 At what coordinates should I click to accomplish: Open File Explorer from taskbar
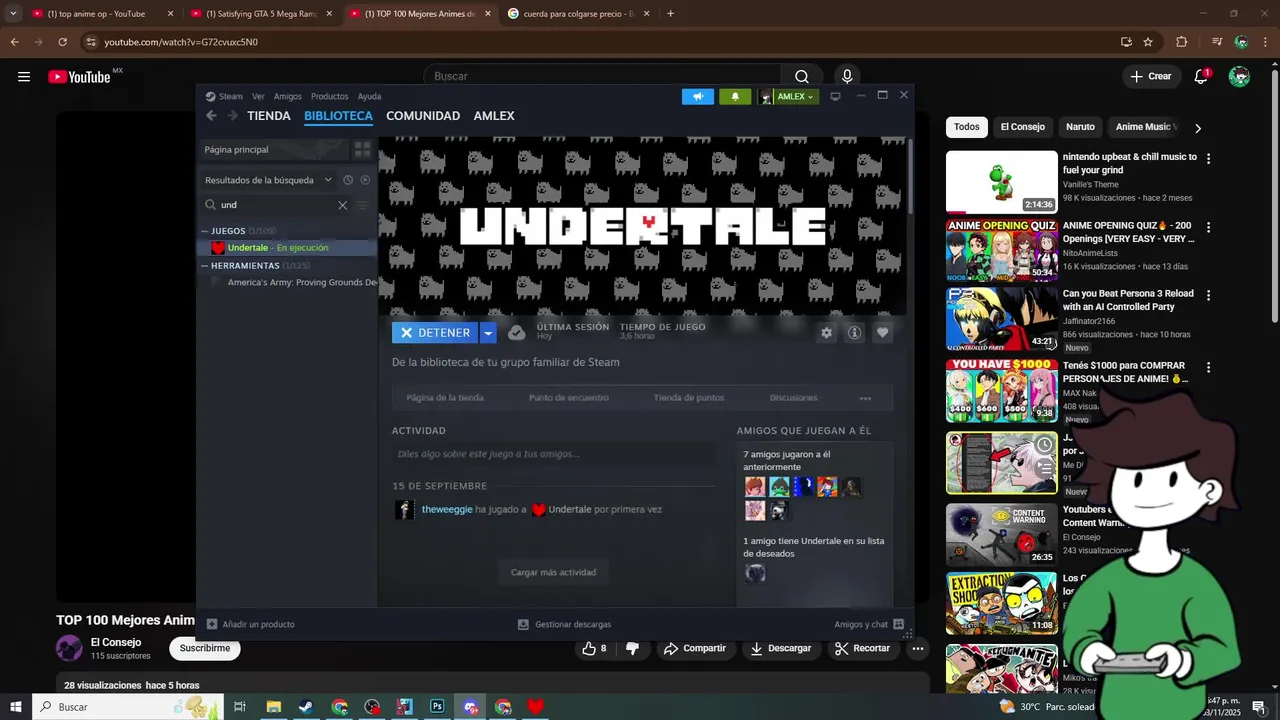point(273,707)
